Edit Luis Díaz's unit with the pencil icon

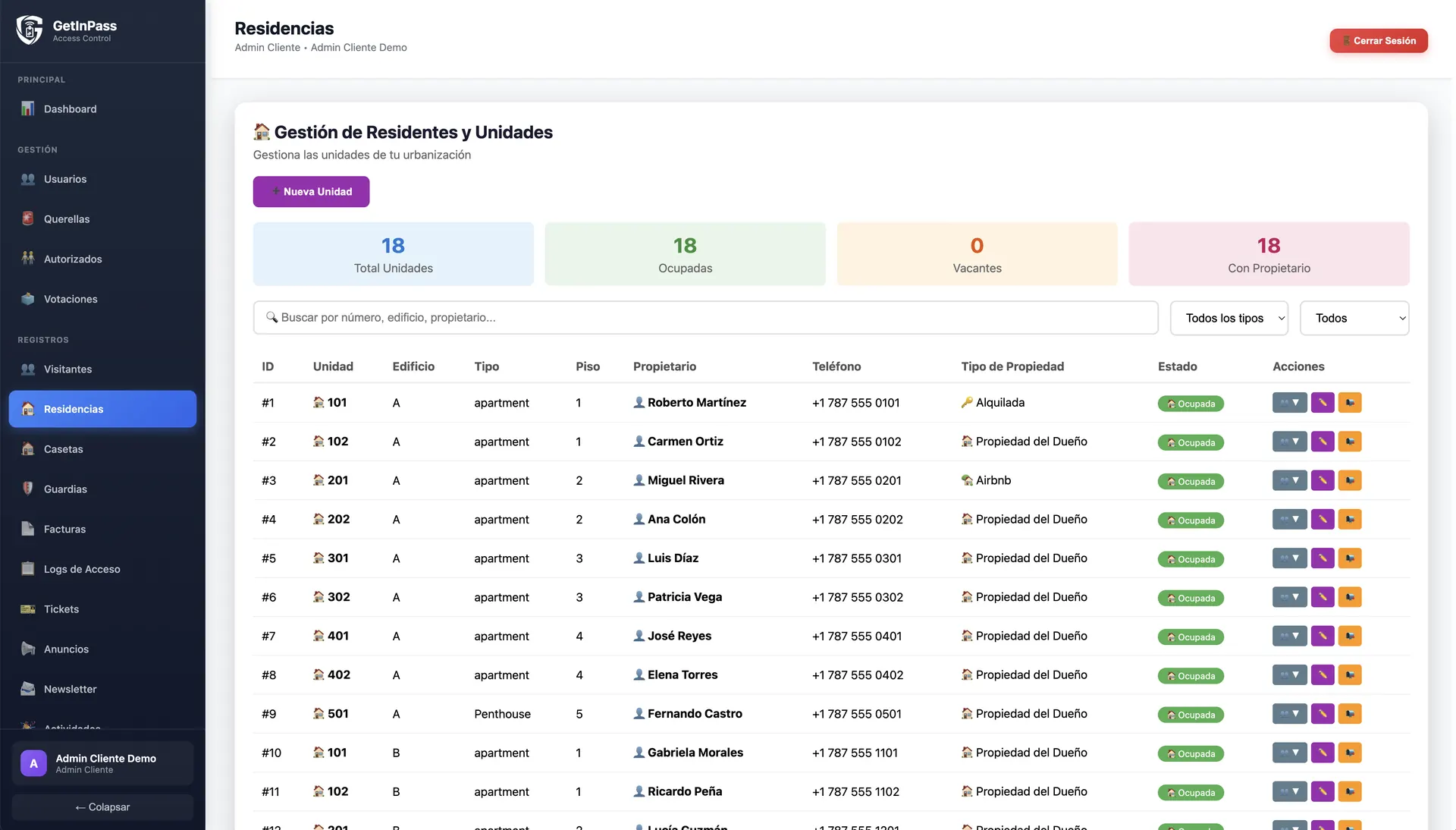[1323, 558]
